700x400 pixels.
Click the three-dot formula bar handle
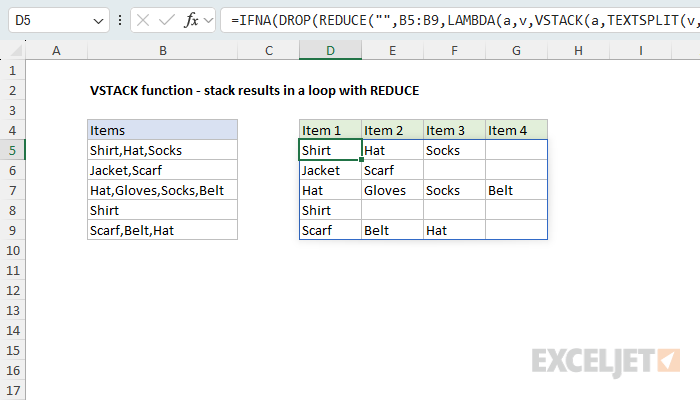(x=120, y=20)
